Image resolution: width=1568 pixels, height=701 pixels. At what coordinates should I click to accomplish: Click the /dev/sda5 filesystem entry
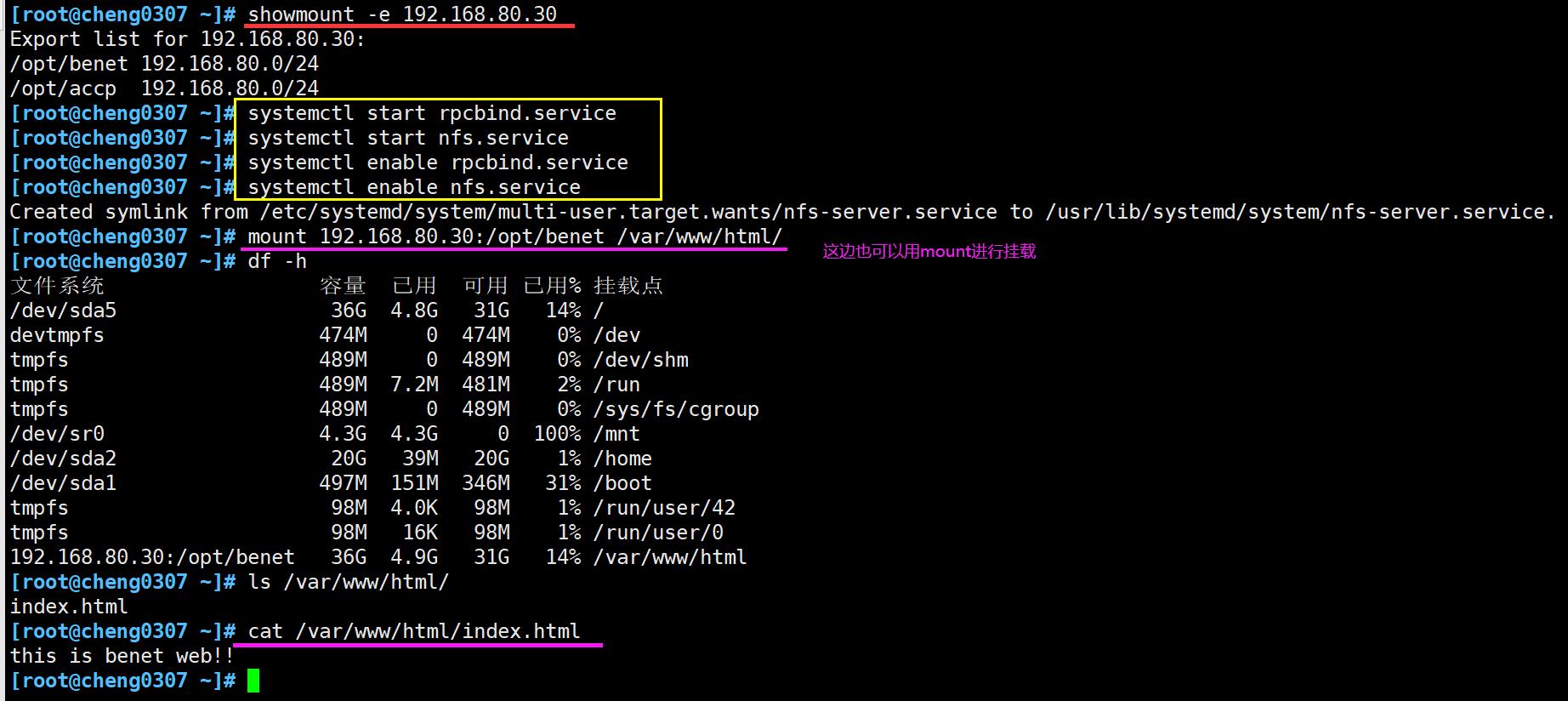pyautogui.click(x=63, y=311)
